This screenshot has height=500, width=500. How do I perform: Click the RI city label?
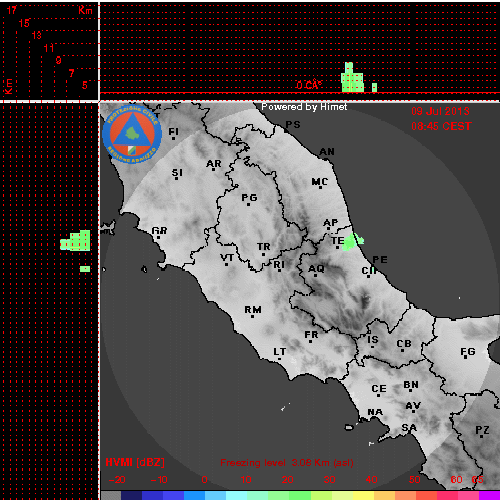click(279, 265)
